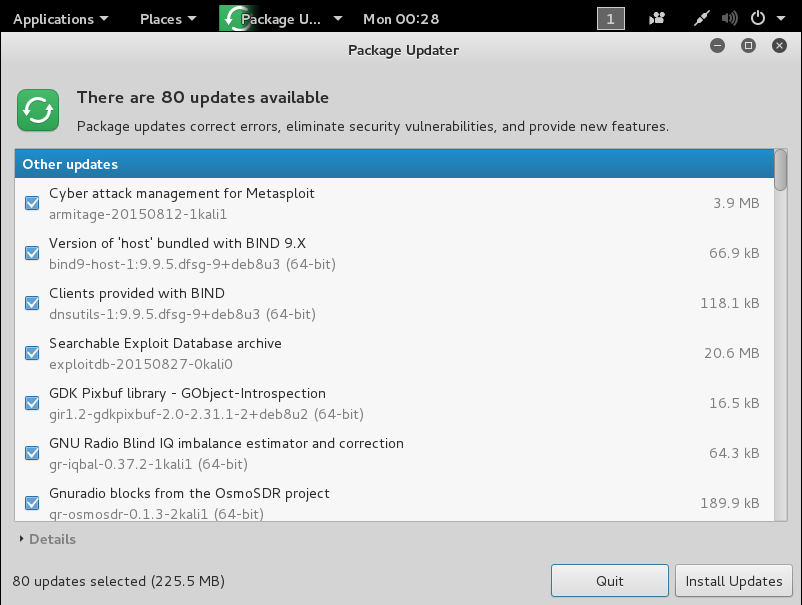Screen dimensions: 802x605
Task: Expand the Details section
Action: pos(47,539)
